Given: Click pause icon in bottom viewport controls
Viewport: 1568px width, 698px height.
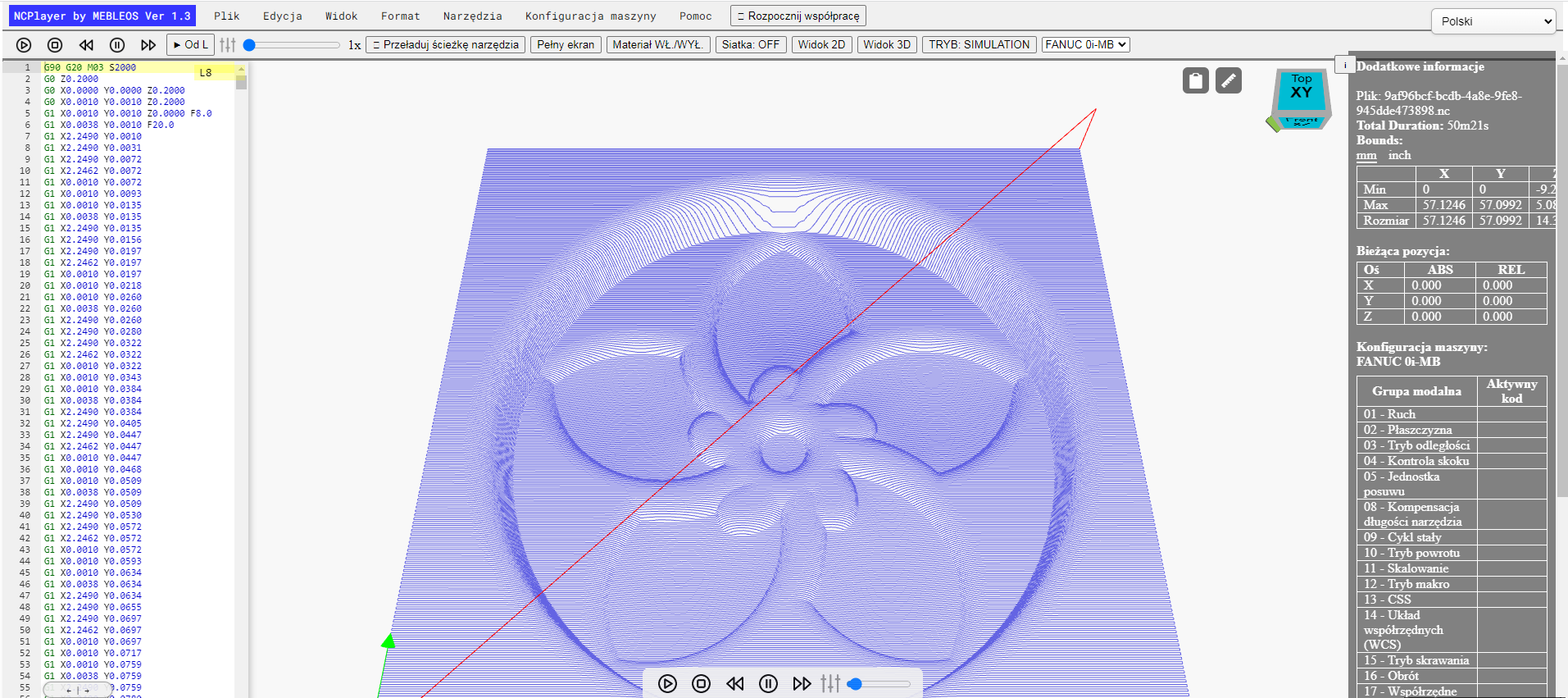Looking at the screenshot, I should tap(768, 683).
